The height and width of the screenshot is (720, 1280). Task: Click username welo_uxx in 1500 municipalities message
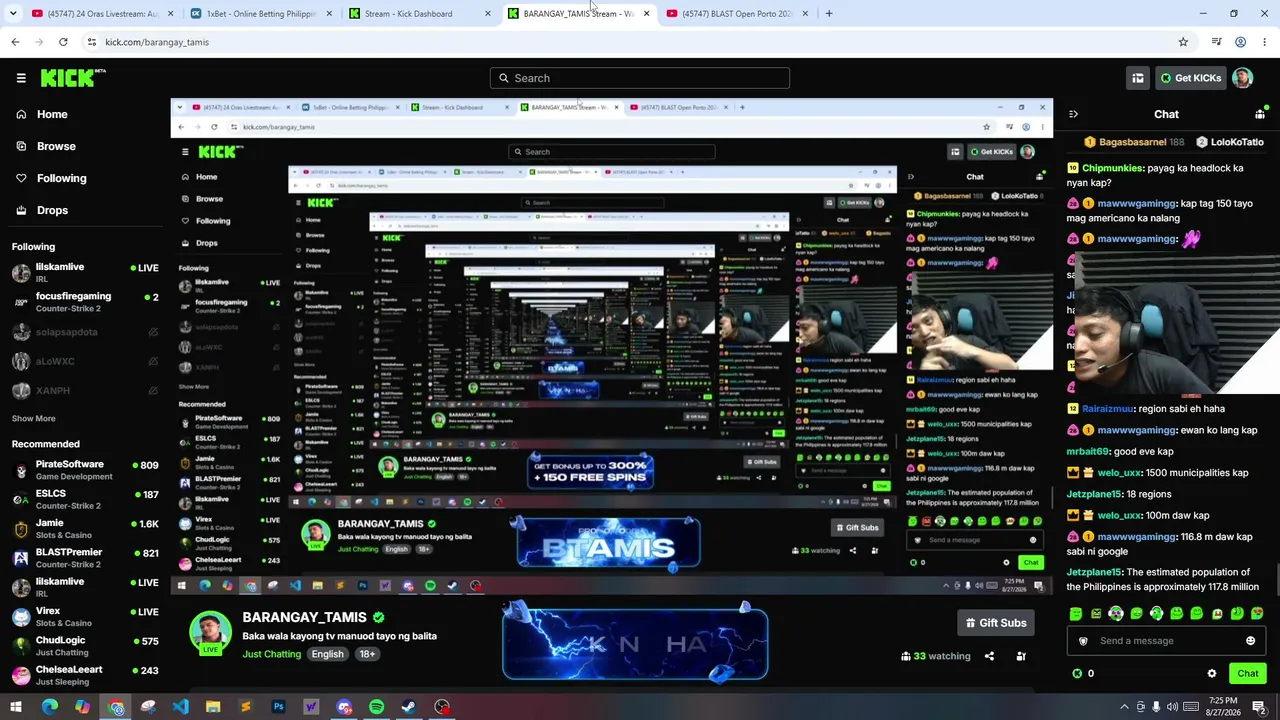tap(1119, 473)
